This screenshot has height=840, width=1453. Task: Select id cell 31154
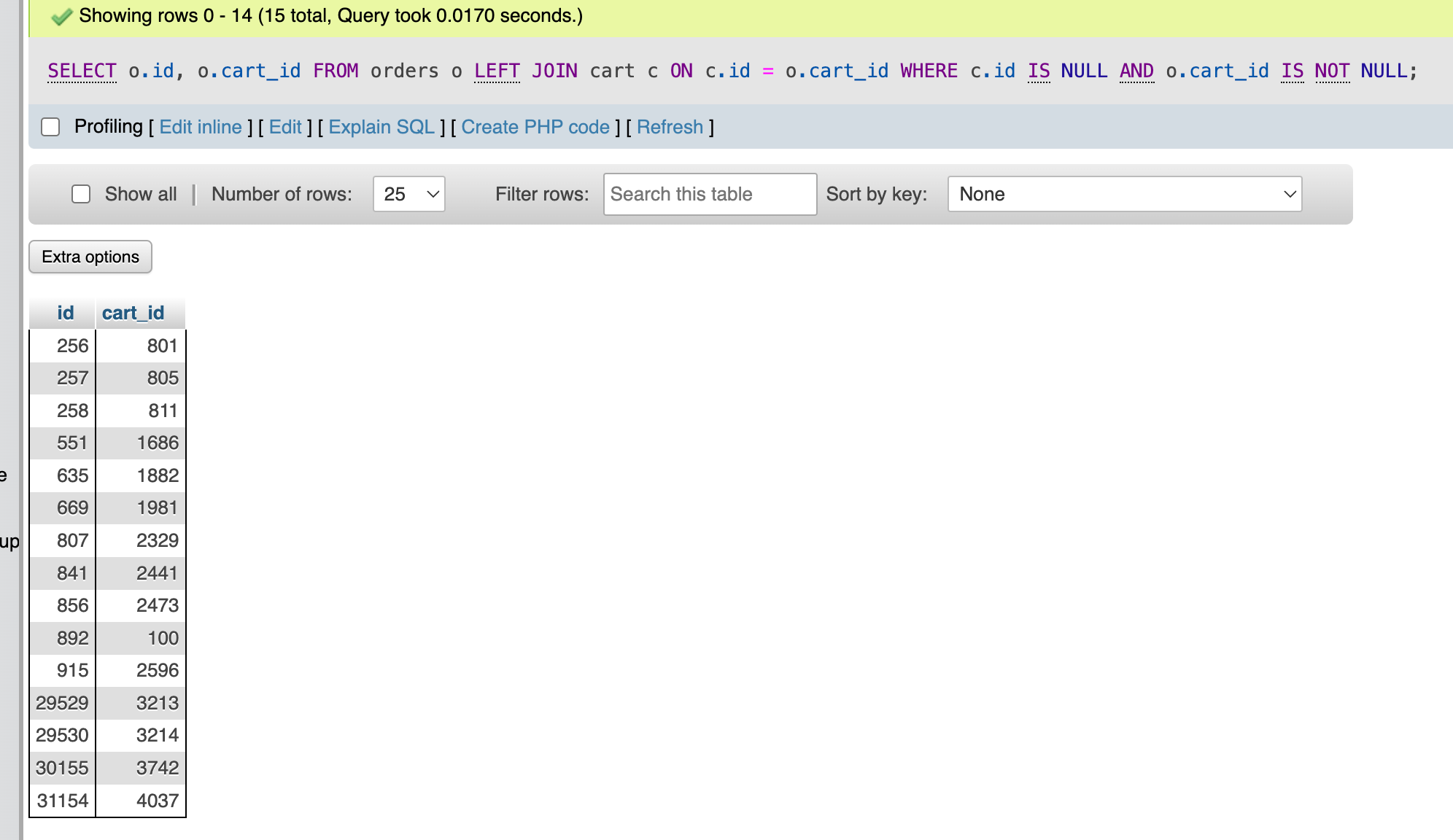[x=63, y=801]
